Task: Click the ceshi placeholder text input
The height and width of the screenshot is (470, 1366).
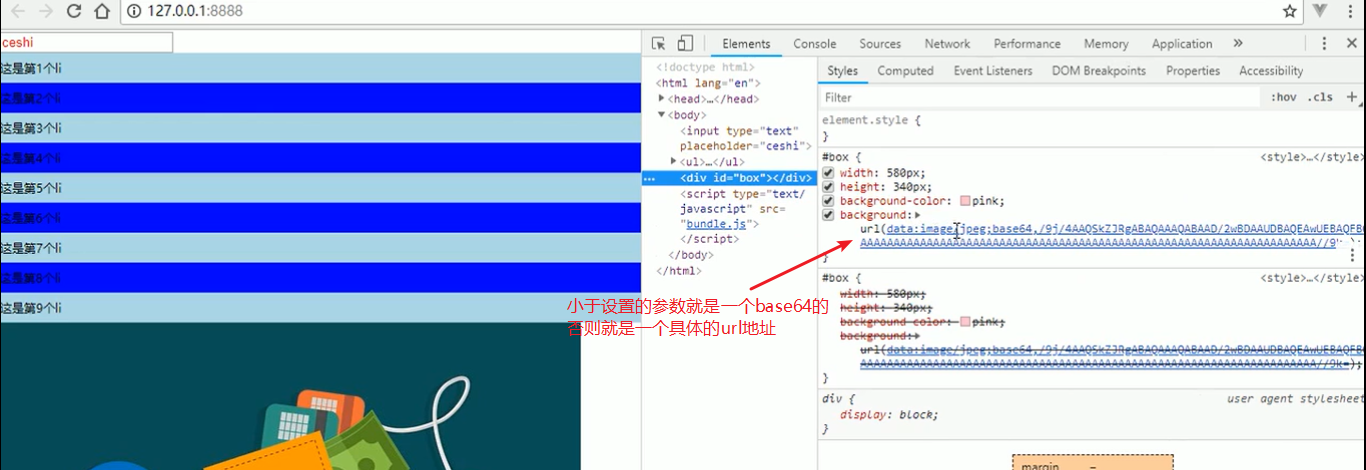Action: tap(86, 43)
